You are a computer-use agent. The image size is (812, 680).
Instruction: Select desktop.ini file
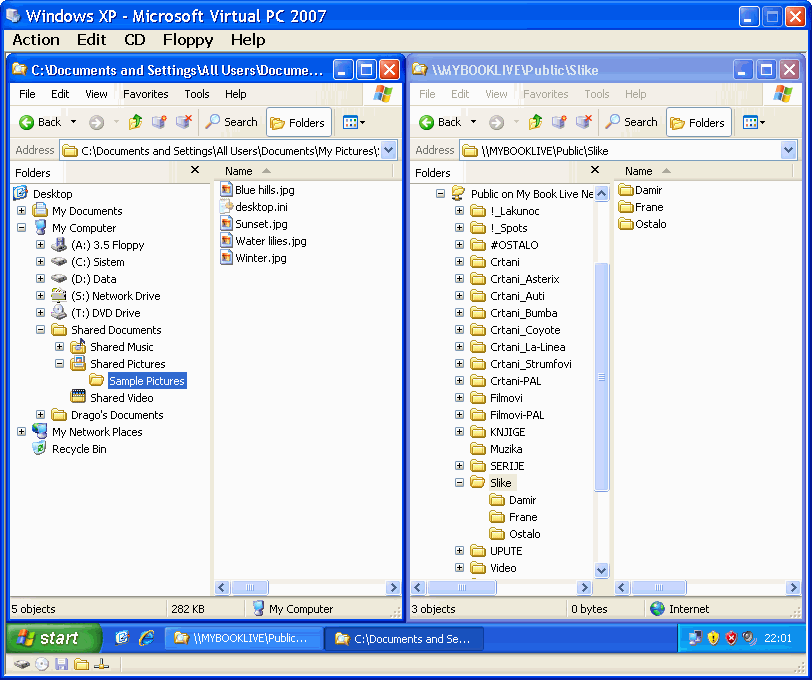click(x=254, y=207)
